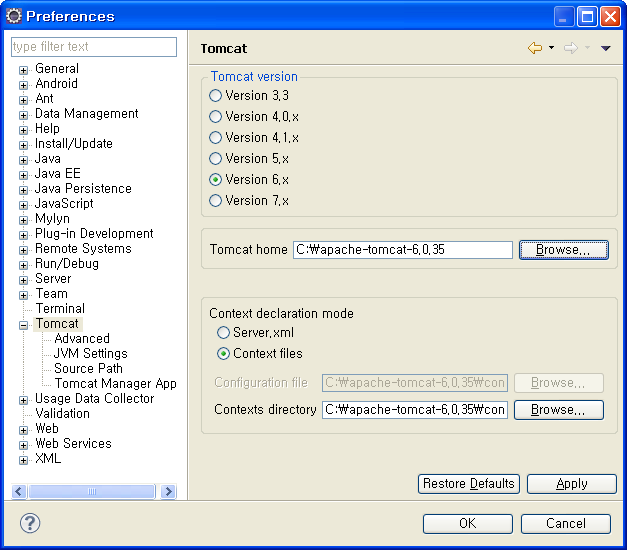
Task: Expand the Java tree node
Action: click(24, 160)
